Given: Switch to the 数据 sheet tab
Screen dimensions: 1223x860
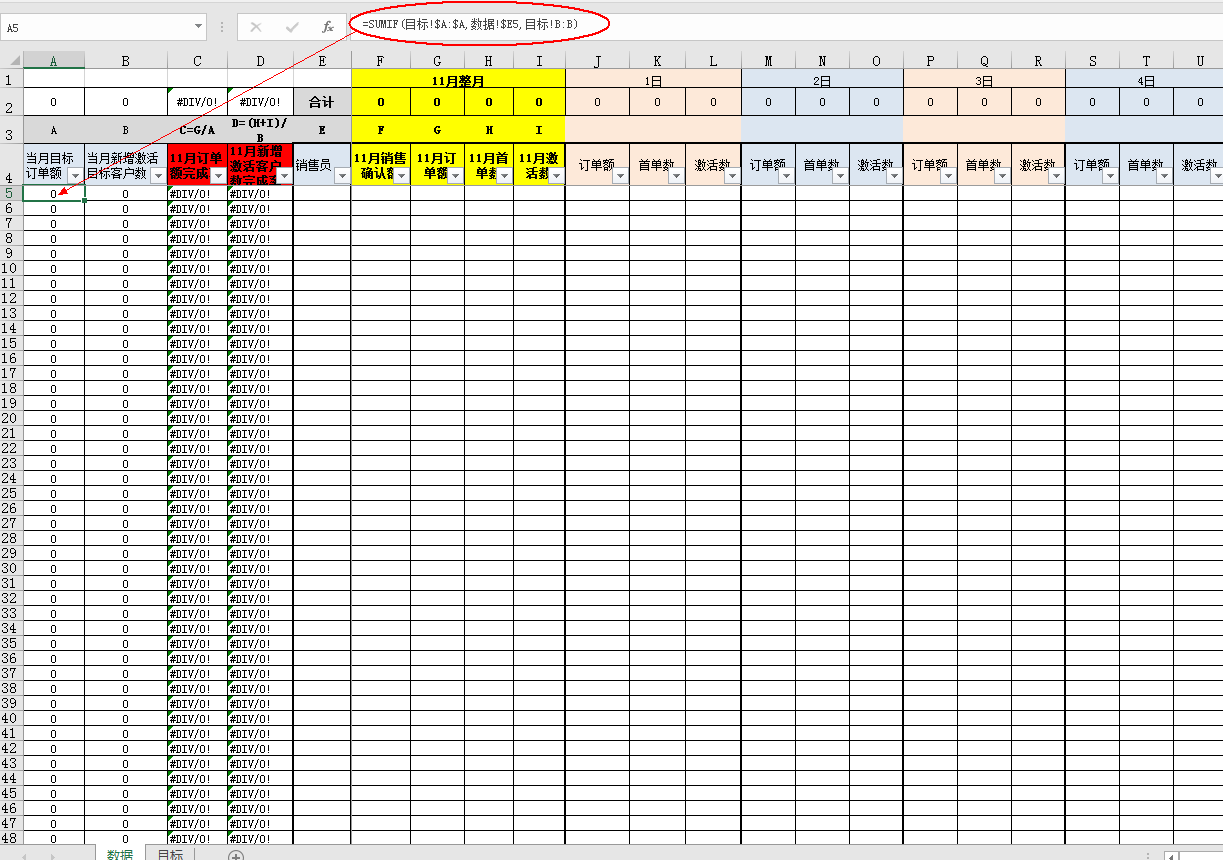Looking at the screenshot, I should (x=120, y=855).
